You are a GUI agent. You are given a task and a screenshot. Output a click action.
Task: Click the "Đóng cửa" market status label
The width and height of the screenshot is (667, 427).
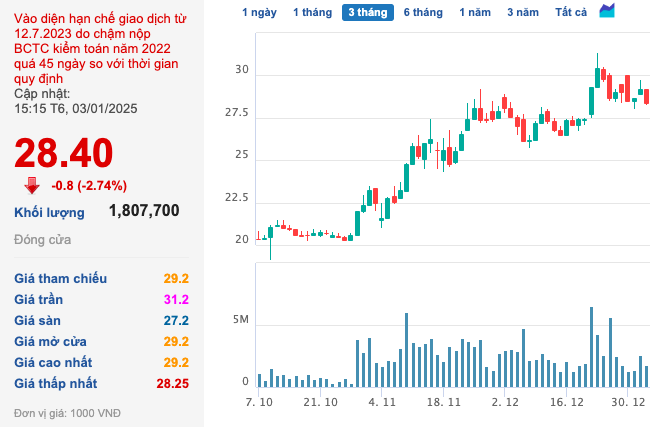point(42,241)
